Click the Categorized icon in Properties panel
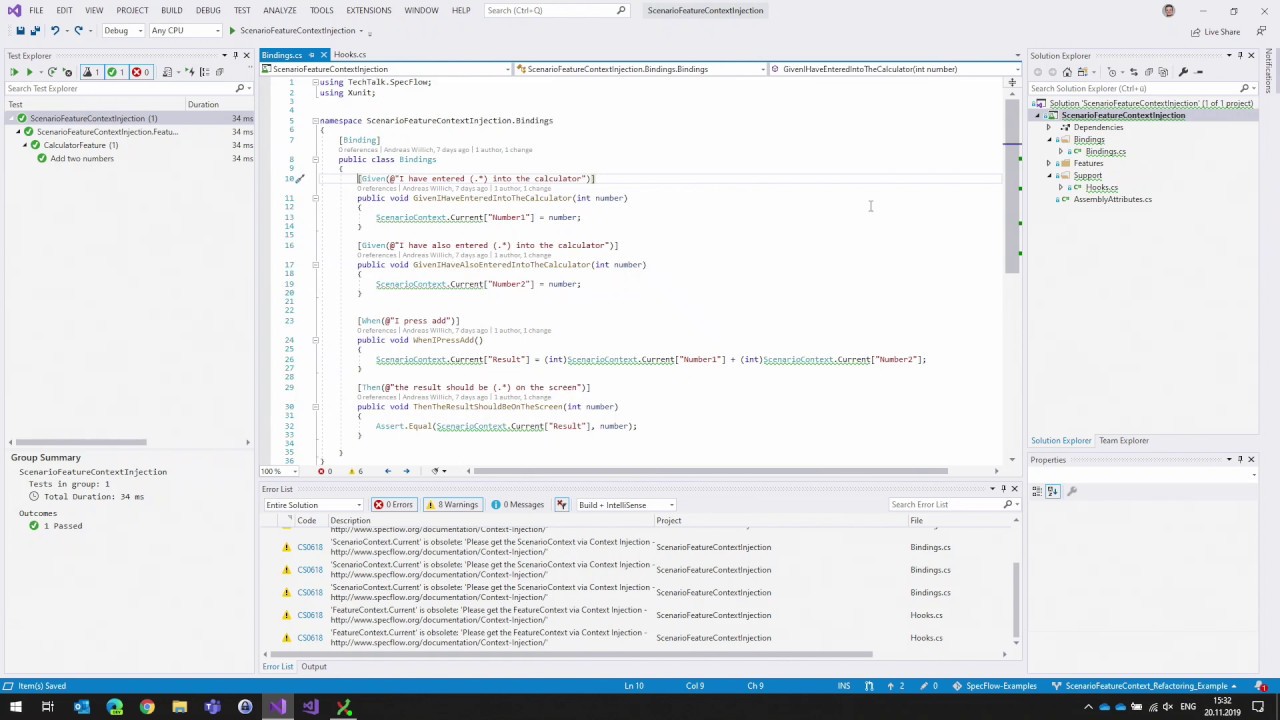The image size is (1280, 720). [1037, 491]
